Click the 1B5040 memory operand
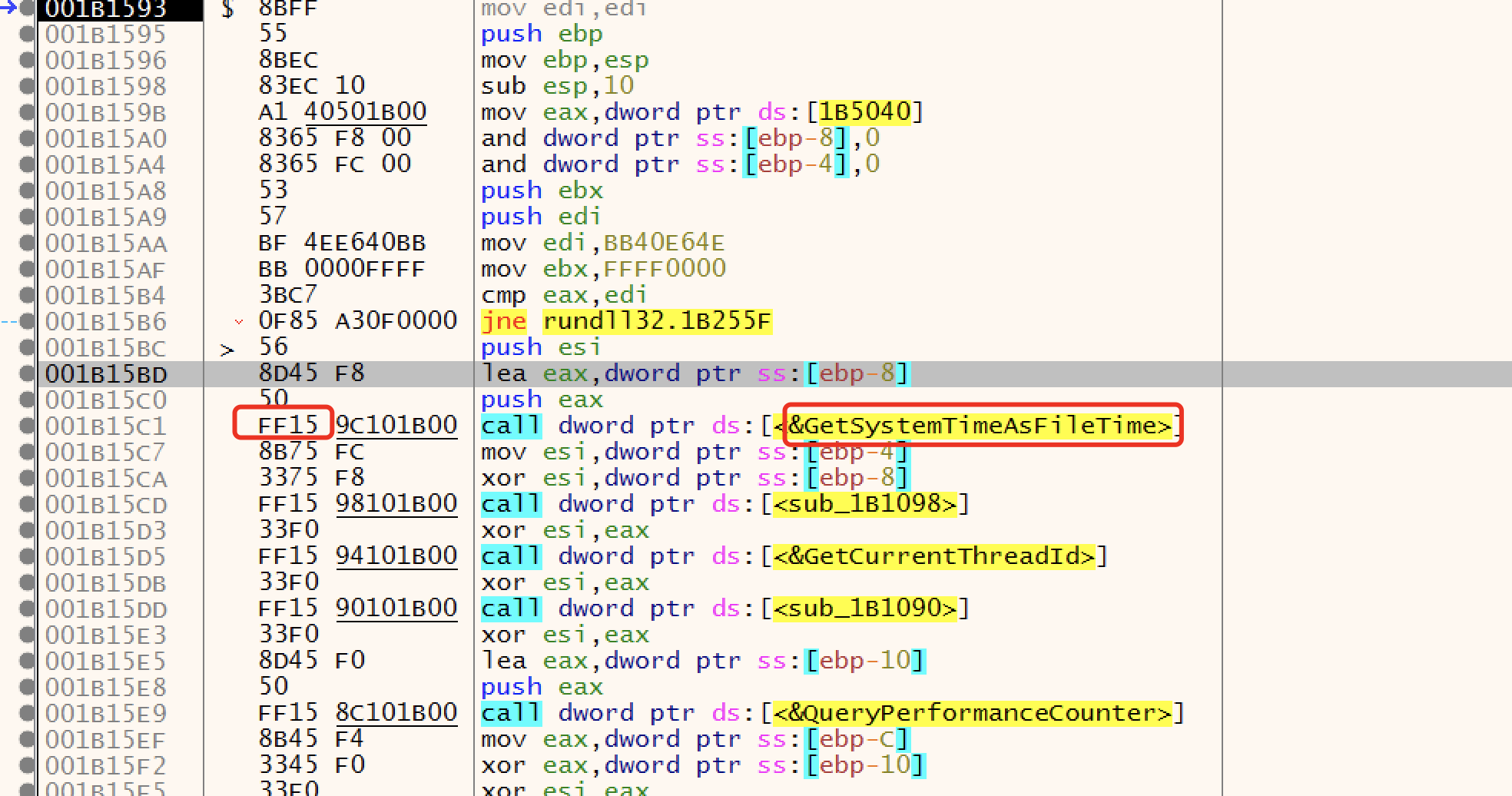 [864, 112]
